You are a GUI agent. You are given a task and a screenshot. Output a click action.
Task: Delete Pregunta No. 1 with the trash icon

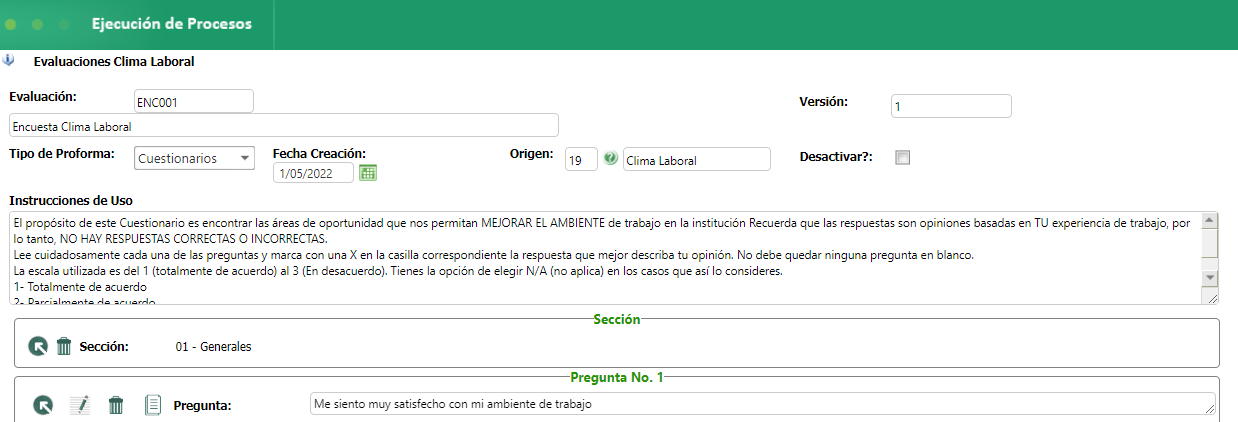[x=116, y=405]
